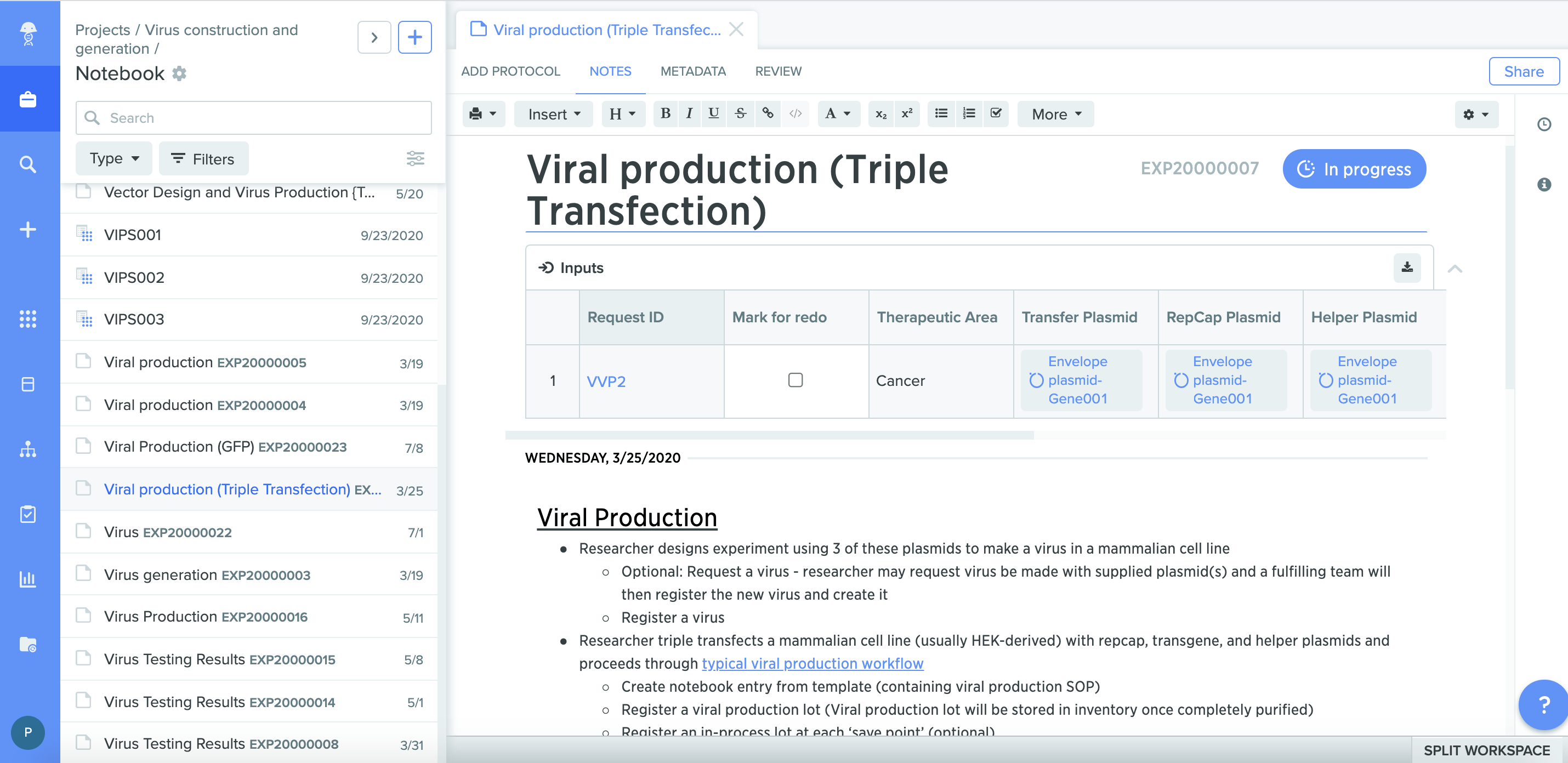Viewport: 1568px width, 763px height.
Task: Download the Inputs table
Action: point(1407,267)
